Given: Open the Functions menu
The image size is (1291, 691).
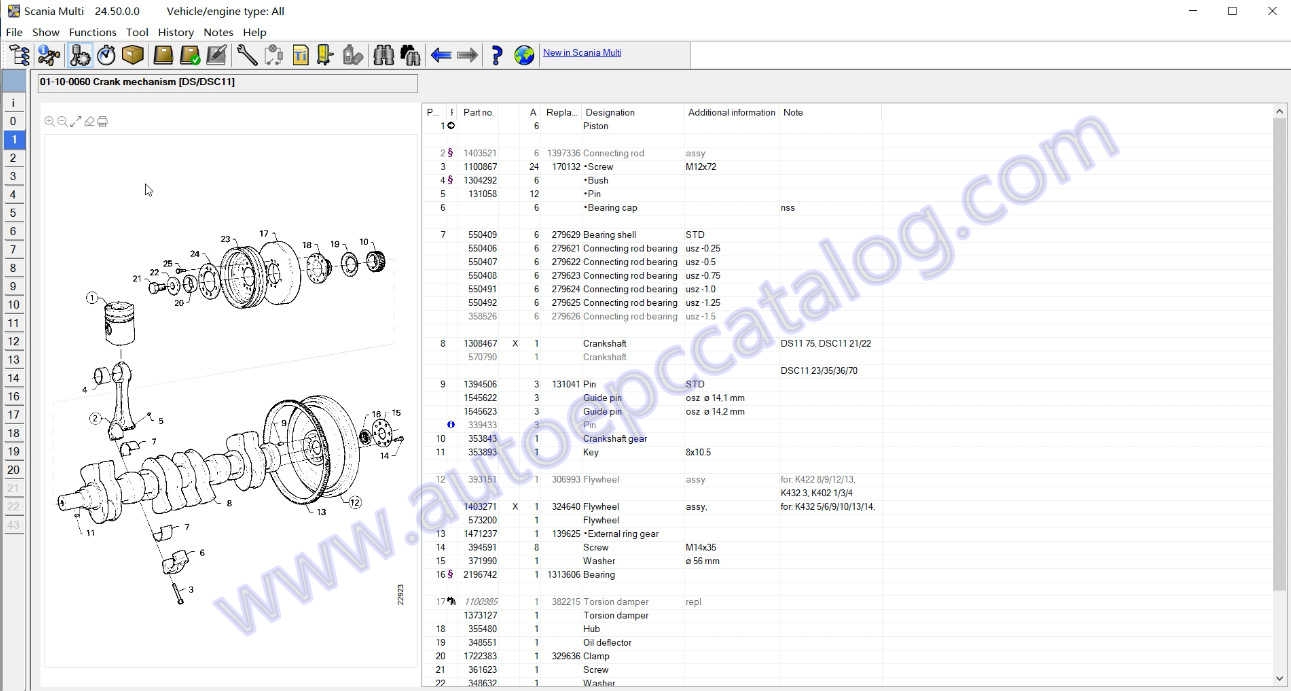Looking at the screenshot, I should pyautogui.click(x=92, y=32).
